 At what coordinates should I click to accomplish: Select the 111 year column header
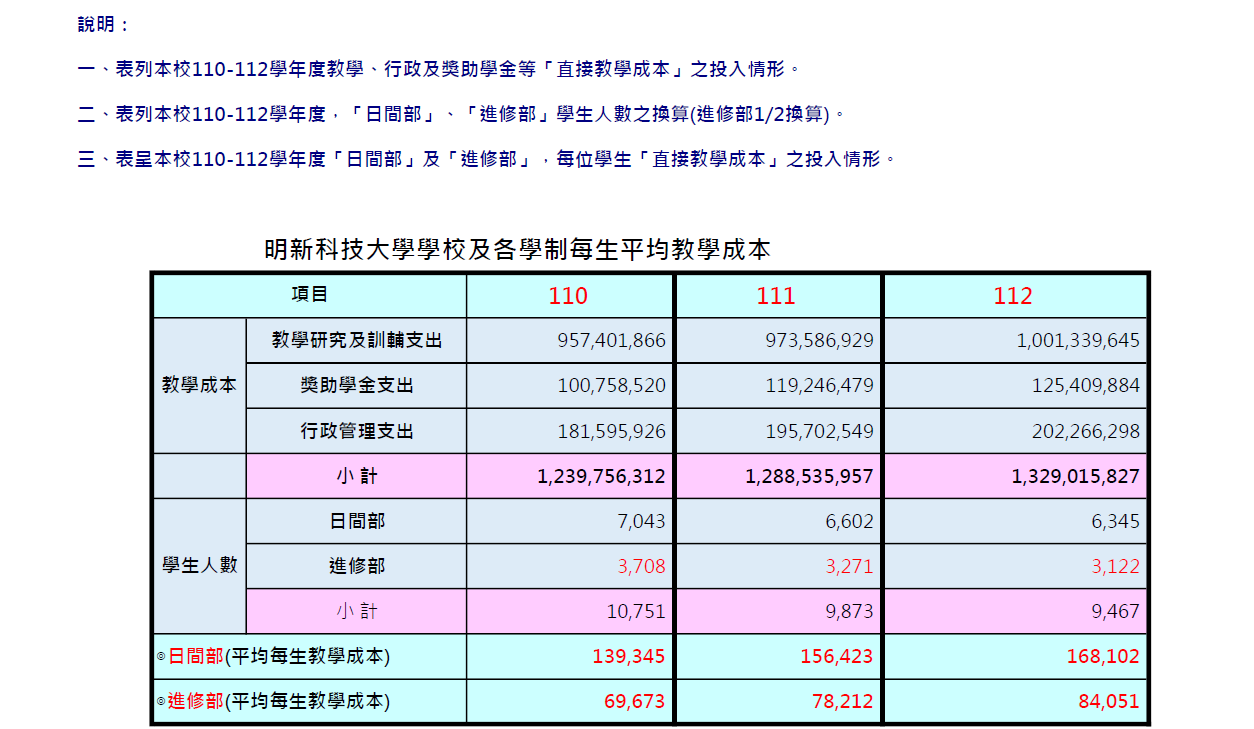coord(776,296)
